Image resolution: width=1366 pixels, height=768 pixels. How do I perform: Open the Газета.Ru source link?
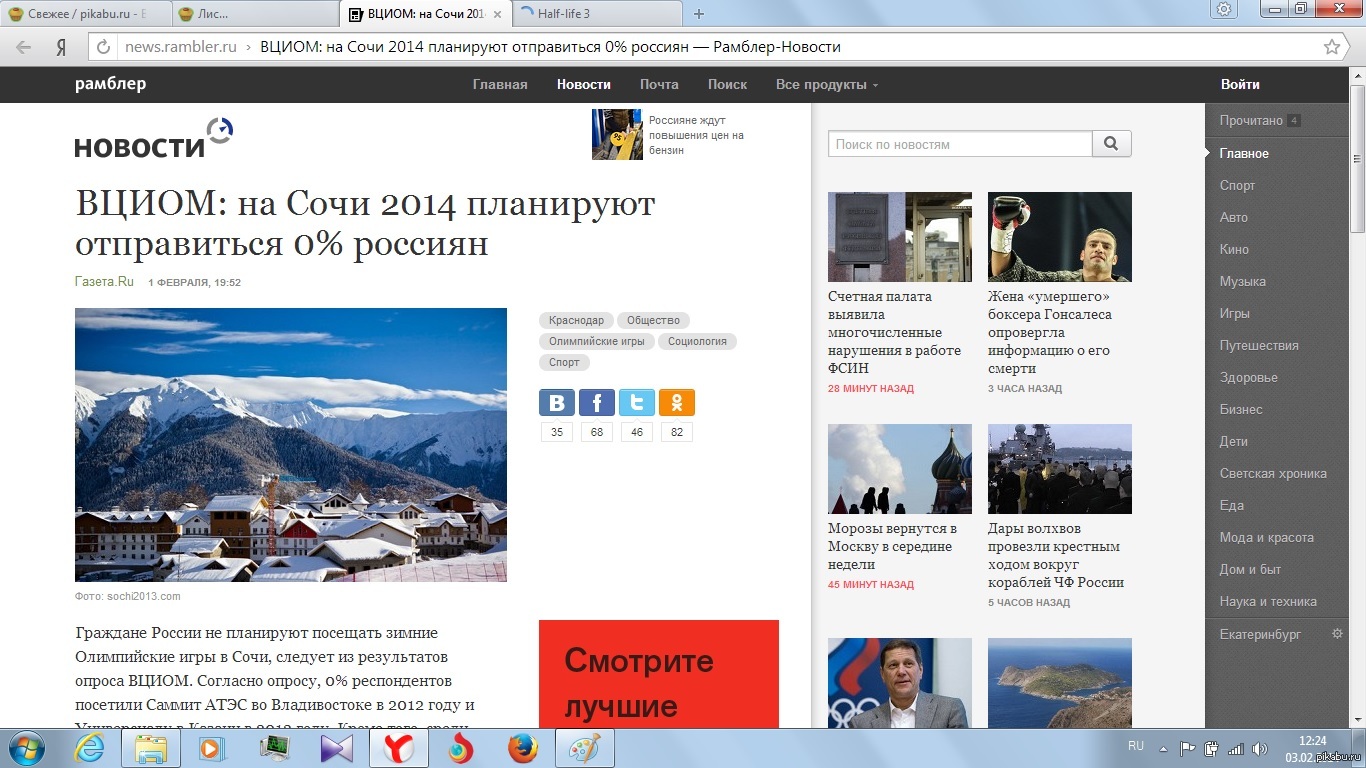[104, 282]
